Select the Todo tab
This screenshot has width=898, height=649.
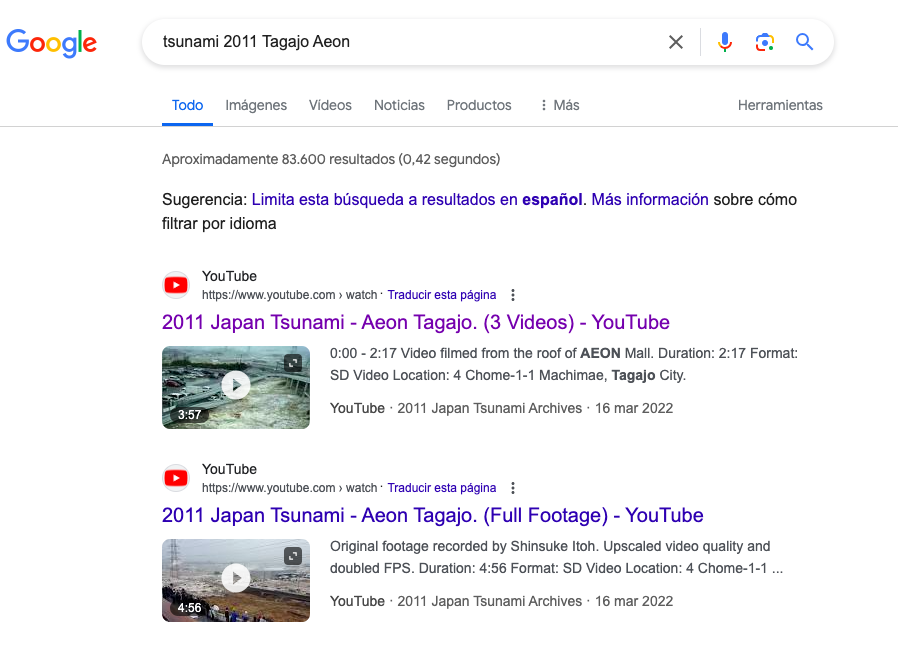tap(187, 105)
